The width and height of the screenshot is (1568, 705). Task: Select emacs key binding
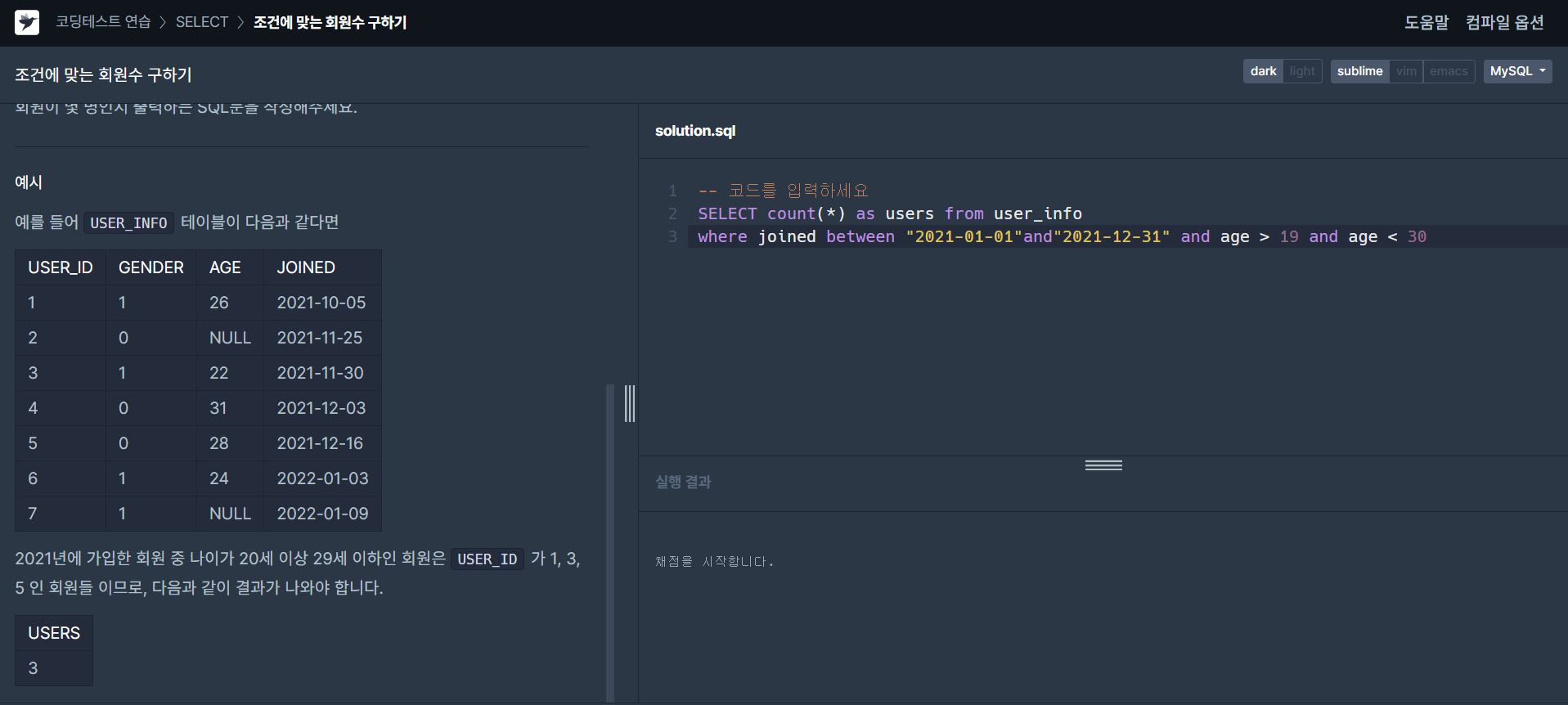1449,71
